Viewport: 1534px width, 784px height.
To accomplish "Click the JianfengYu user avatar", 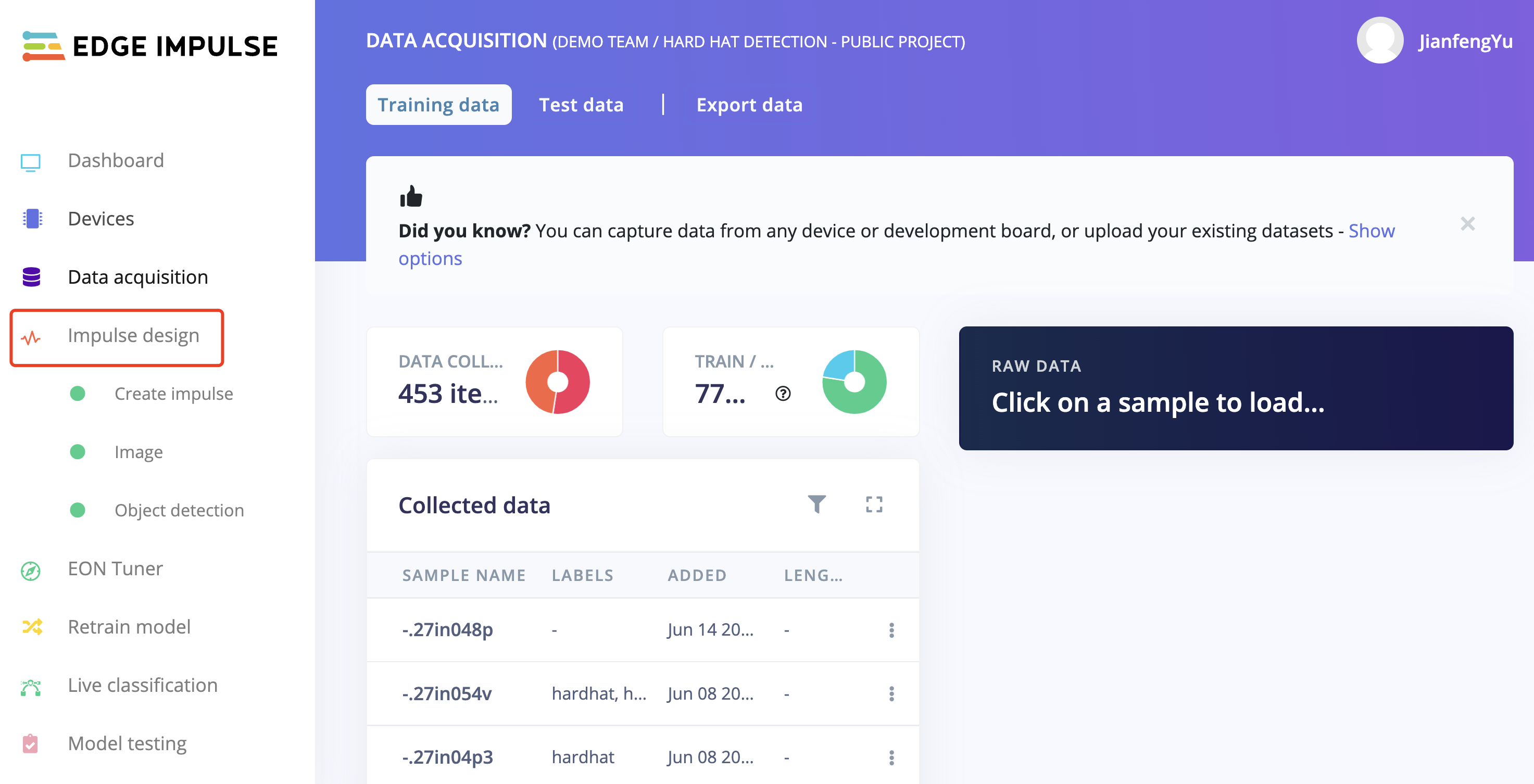I will pyautogui.click(x=1379, y=41).
